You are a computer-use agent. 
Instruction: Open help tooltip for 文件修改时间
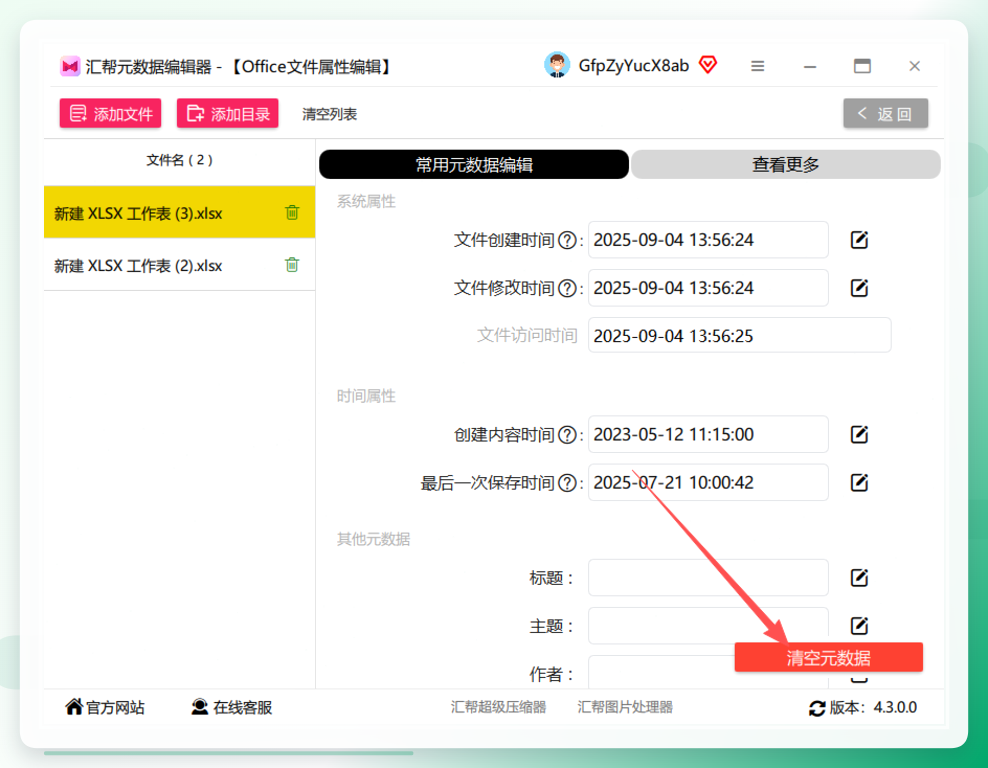pos(567,288)
